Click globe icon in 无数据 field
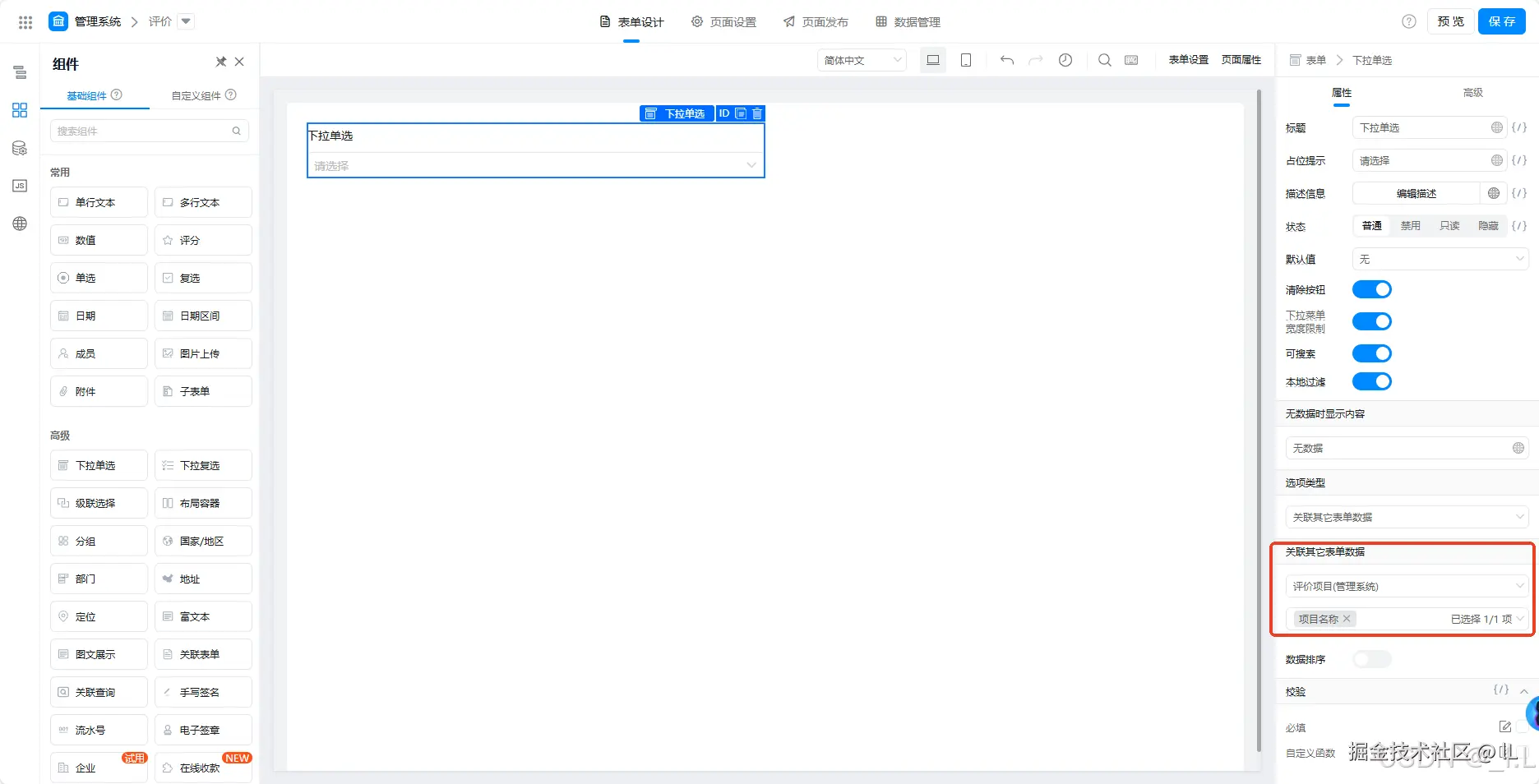1539x784 pixels. click(x=1518, y=448)
